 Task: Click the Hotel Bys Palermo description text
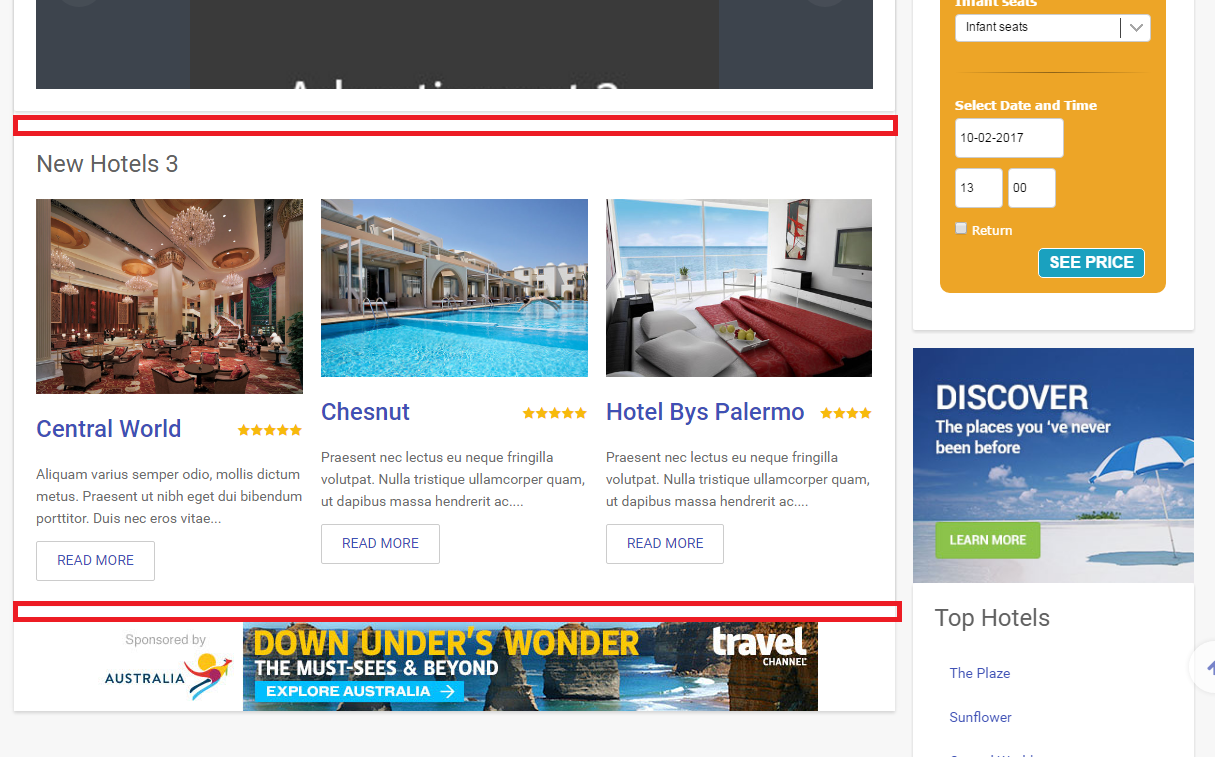738,479
